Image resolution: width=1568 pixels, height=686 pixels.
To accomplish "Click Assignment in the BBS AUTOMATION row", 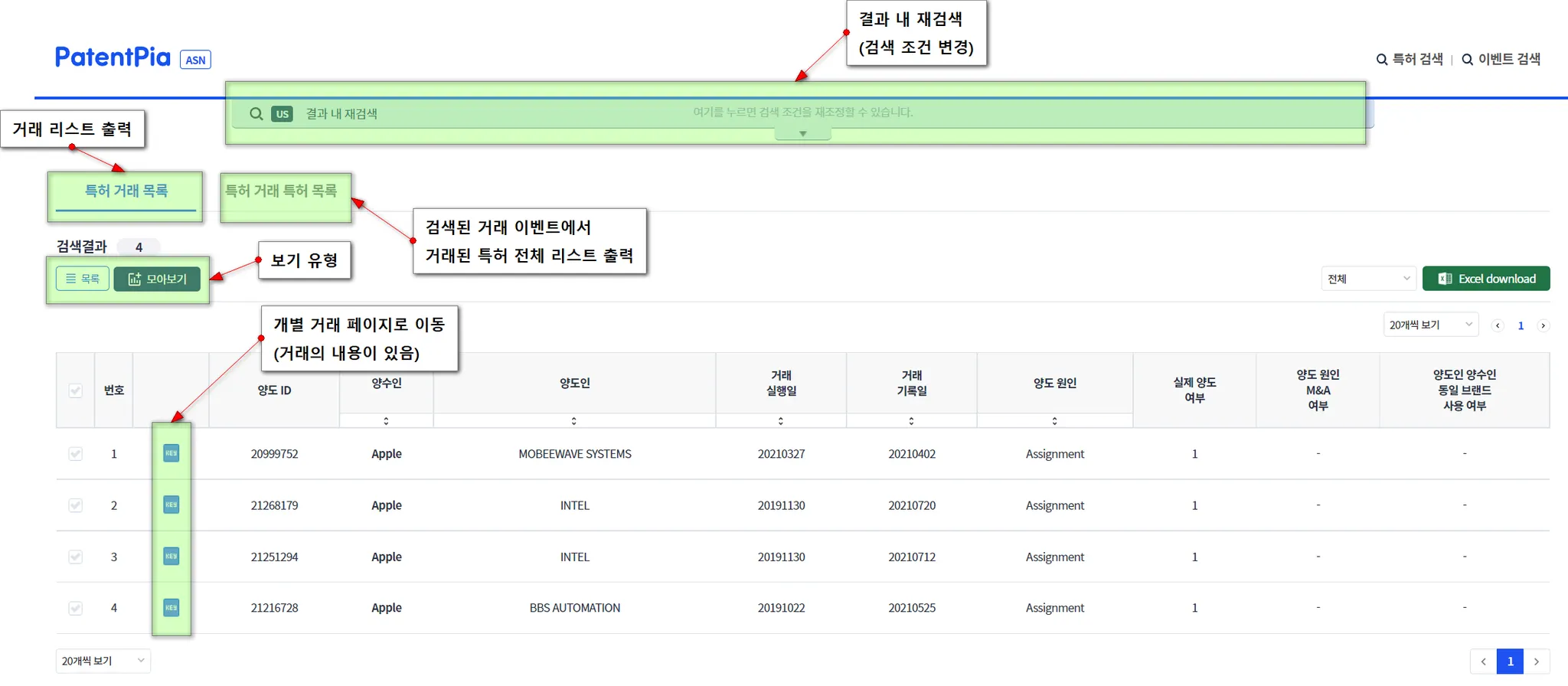I will point(1055,608).
